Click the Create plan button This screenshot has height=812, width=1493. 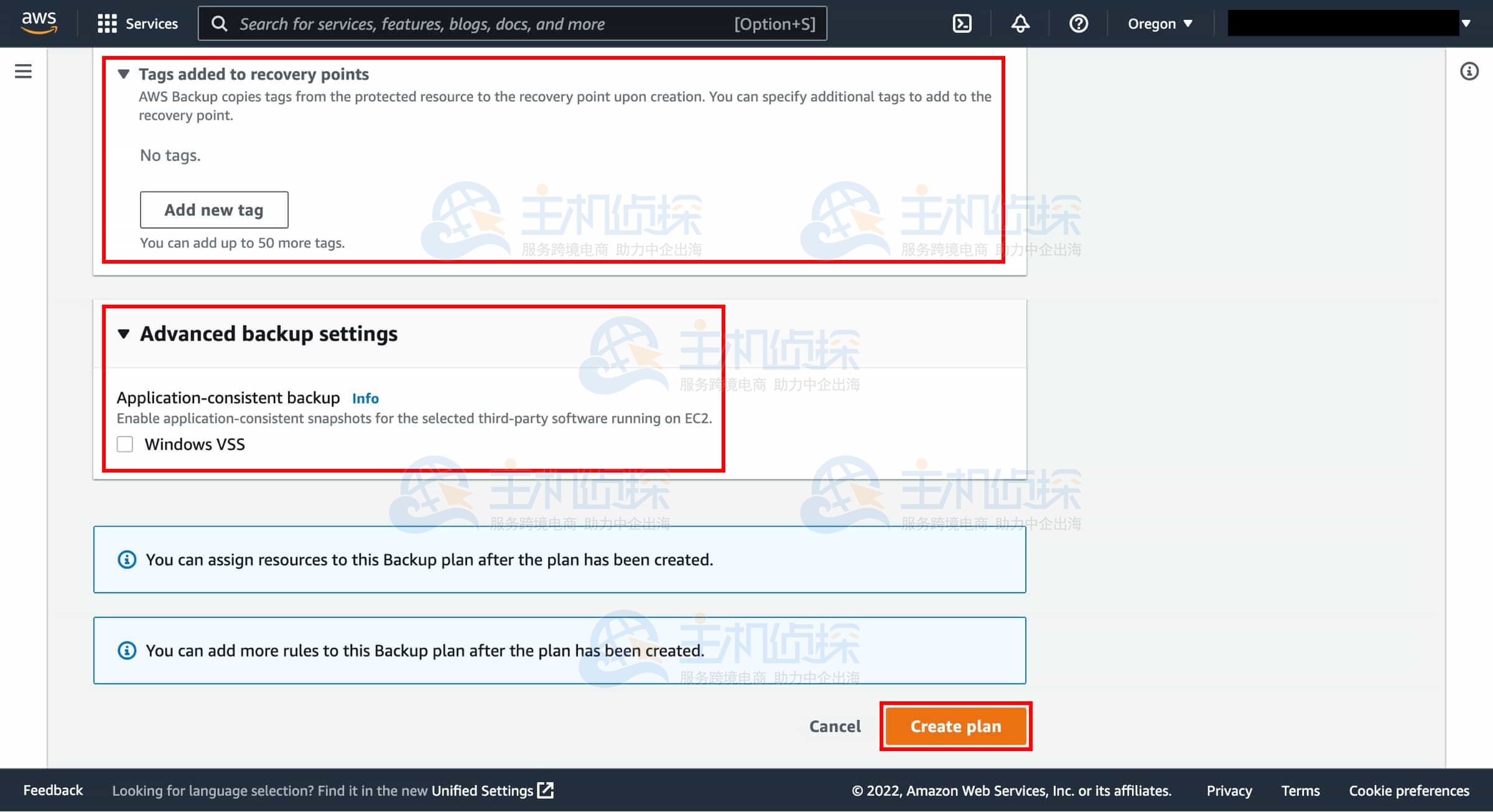tap(956, 726)
